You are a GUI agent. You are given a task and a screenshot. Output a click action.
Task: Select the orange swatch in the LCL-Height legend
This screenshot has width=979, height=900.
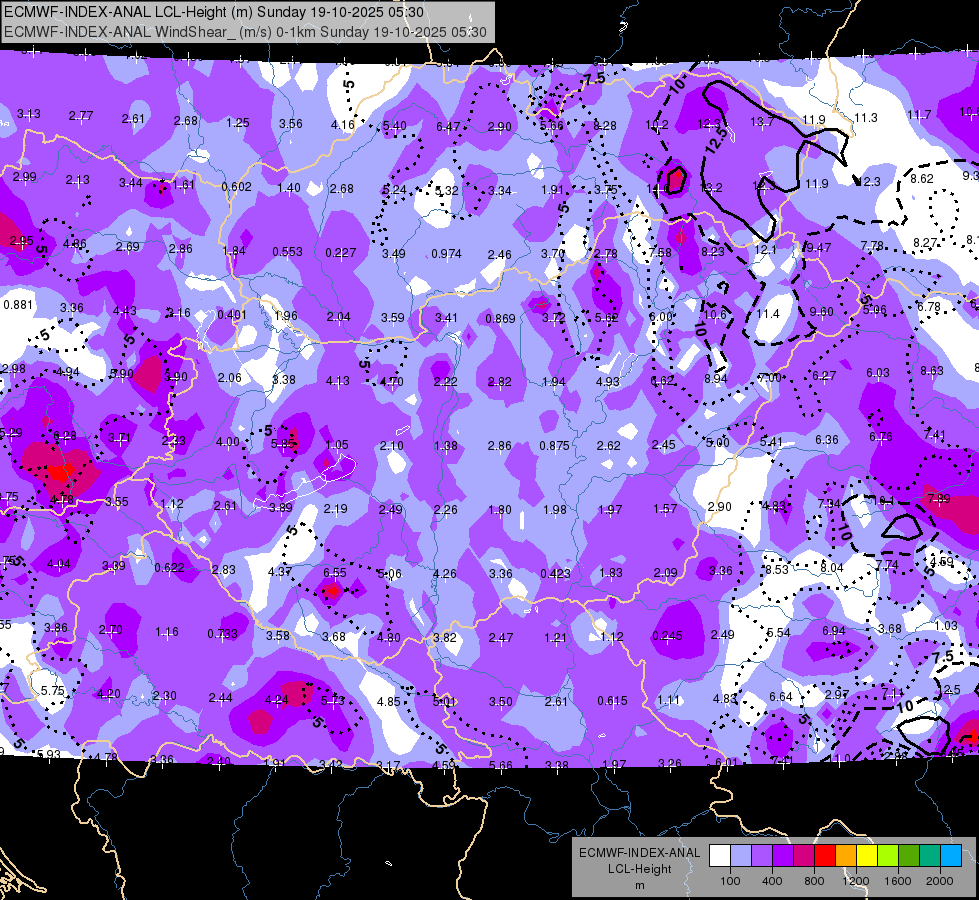pyautogui.click(x=846, y=856)
